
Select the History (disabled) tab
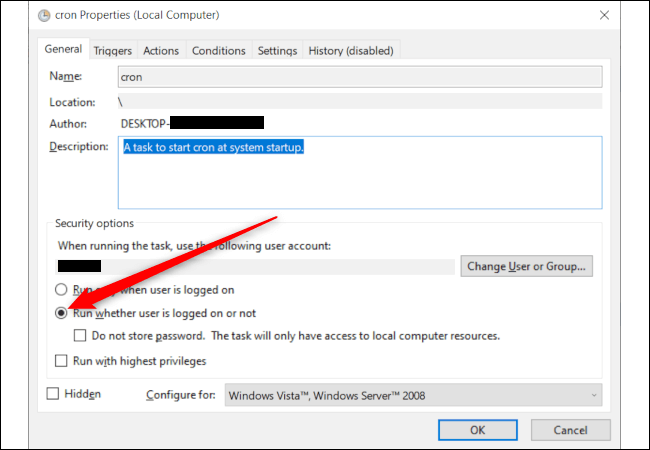[x=352, y=51]
